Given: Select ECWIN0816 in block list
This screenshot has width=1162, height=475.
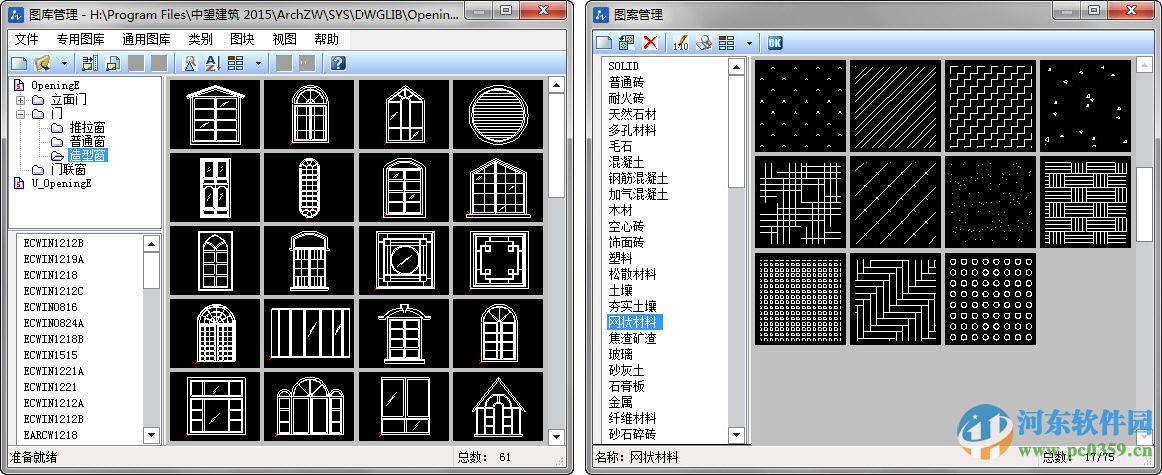Looking at the screenshot, I should 50,307.
